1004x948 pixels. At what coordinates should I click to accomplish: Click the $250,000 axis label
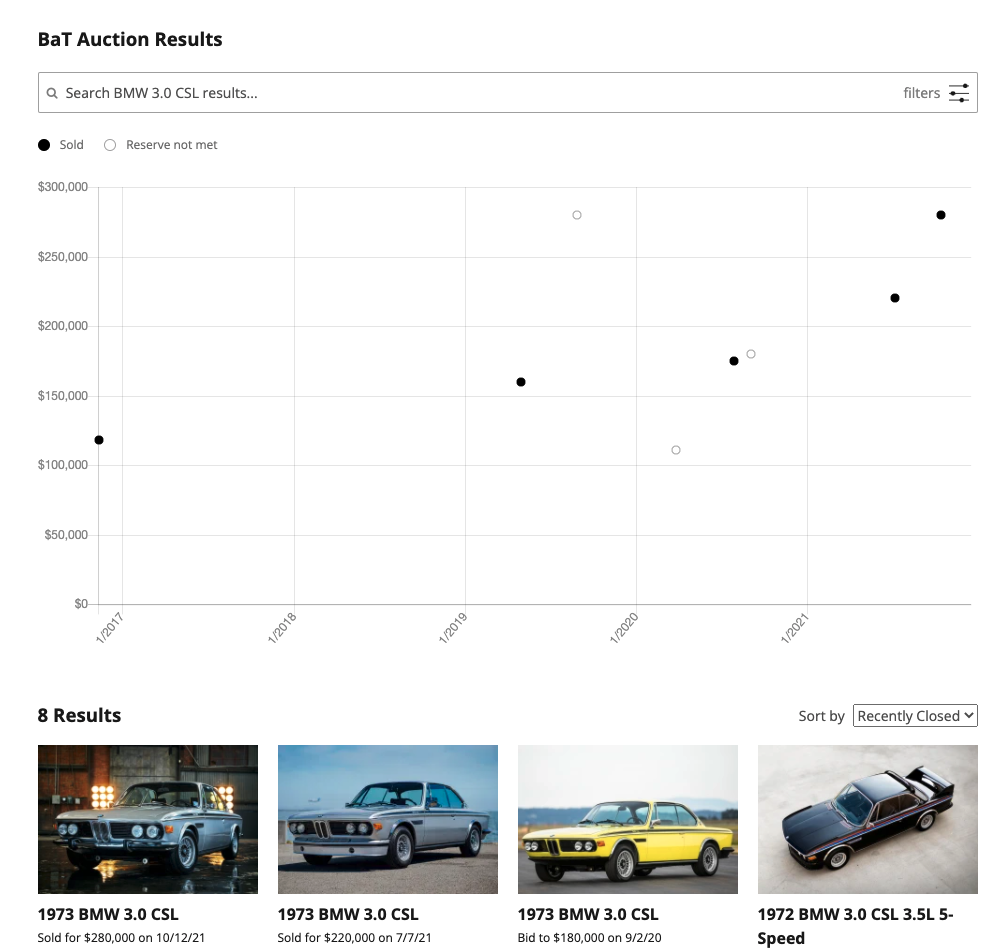63,257
